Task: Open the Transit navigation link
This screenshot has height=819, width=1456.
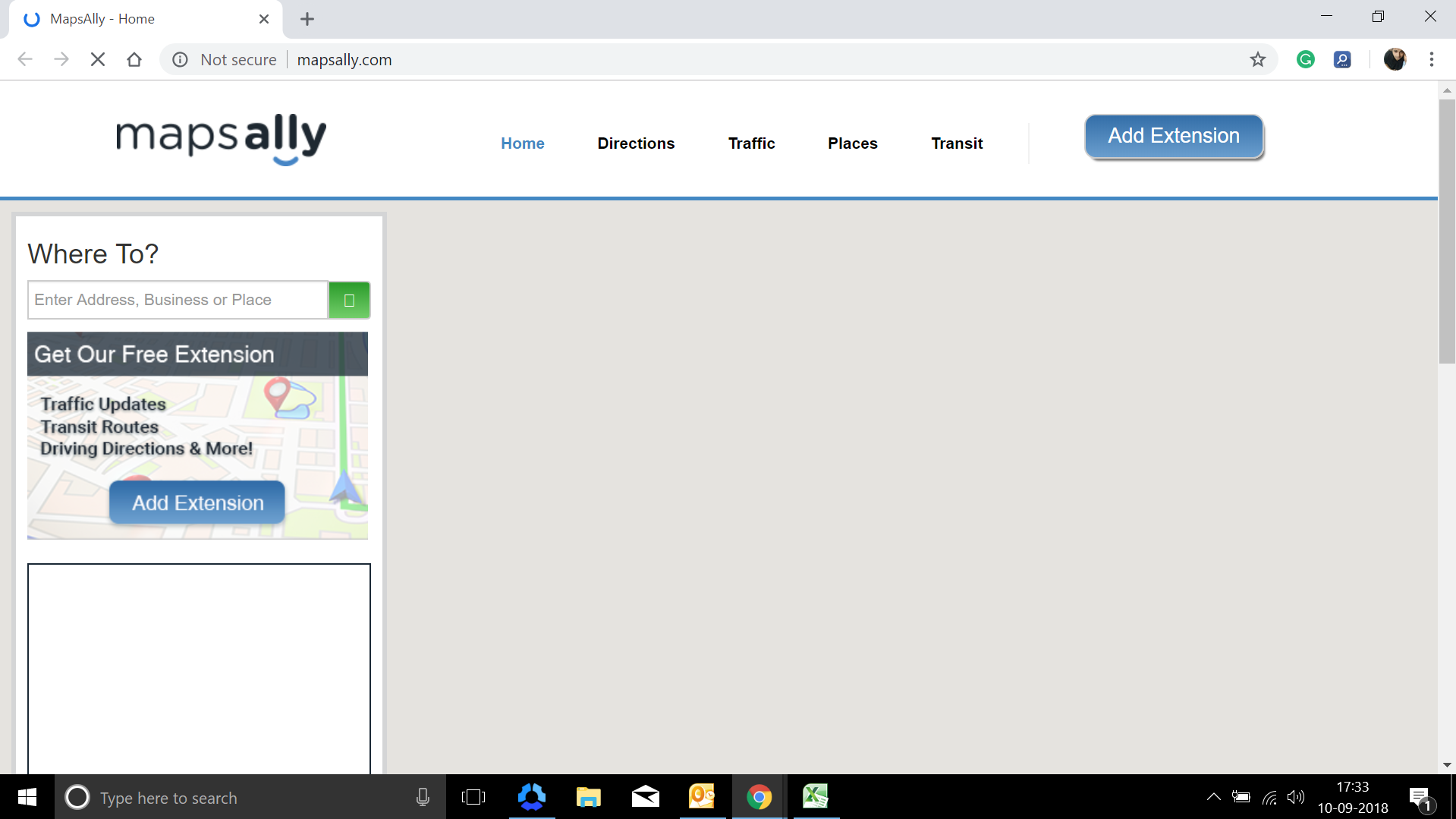Action: click(x=957, y=143)
